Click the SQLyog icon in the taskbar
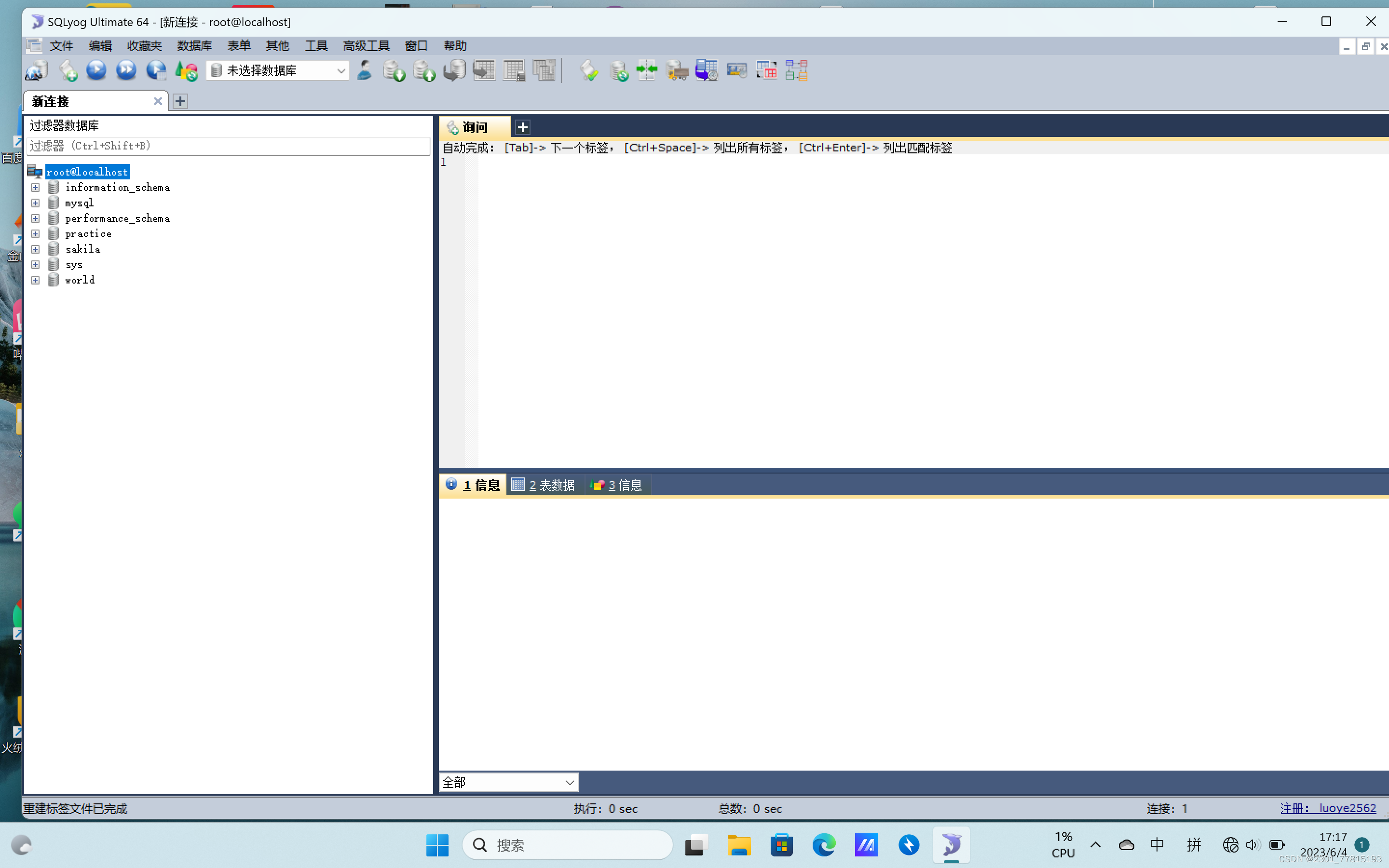Screen dimensions: 1389x868 pyautogui.click(x=951, y=845)
